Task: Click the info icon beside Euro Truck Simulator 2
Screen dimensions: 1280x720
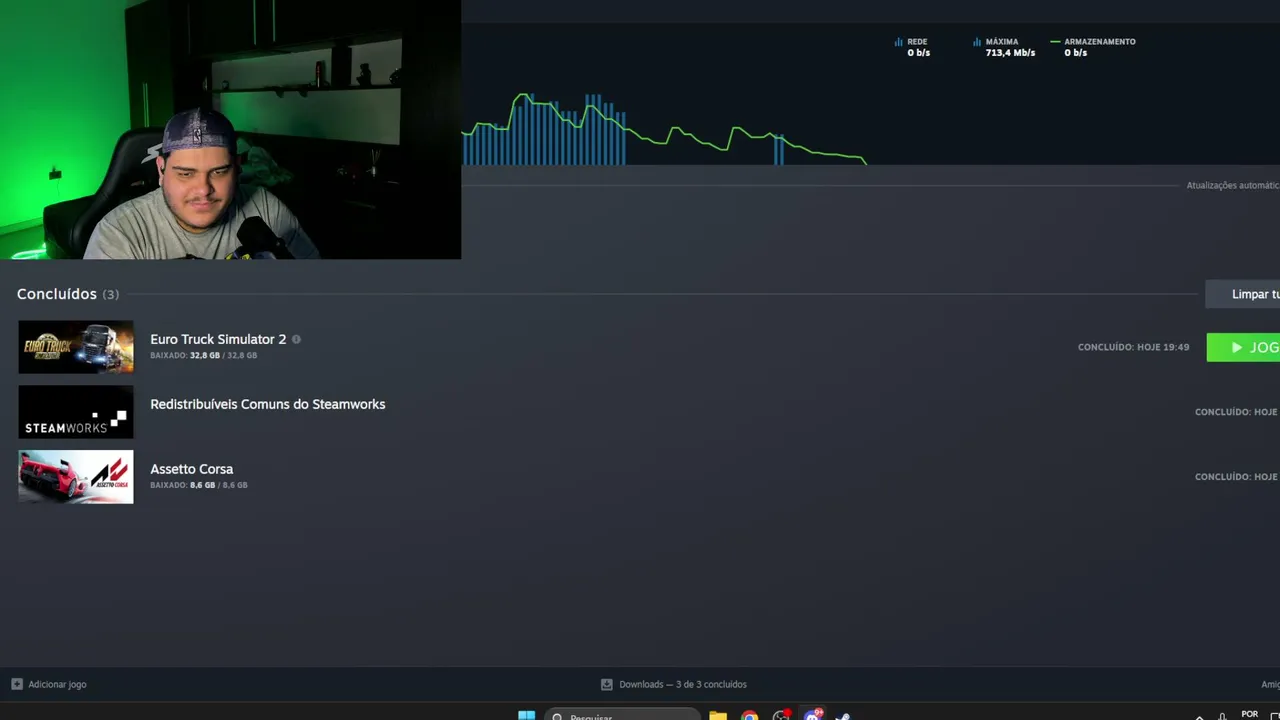Action: [296, 339]
